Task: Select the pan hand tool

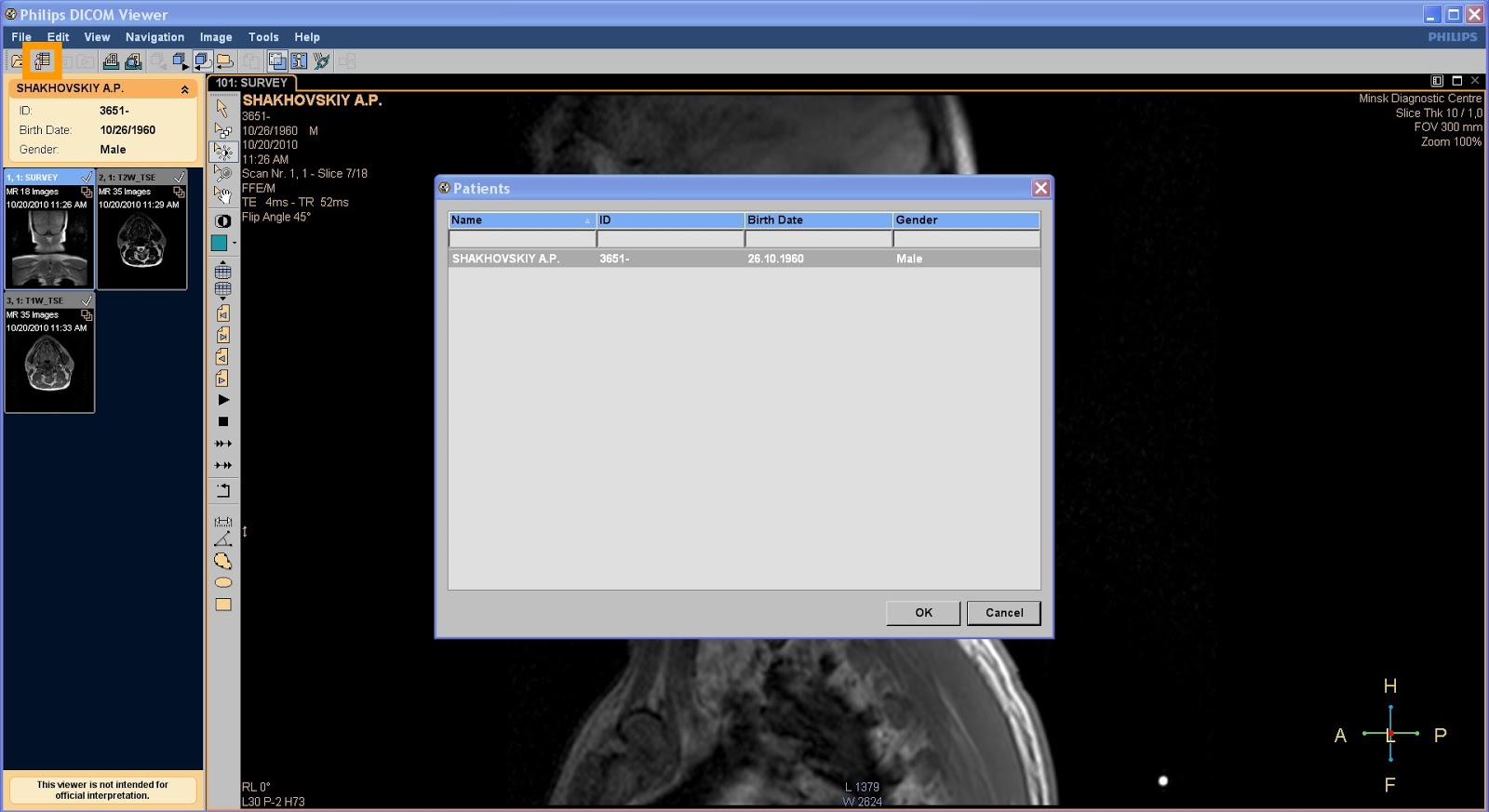Action: pos(222,194)
